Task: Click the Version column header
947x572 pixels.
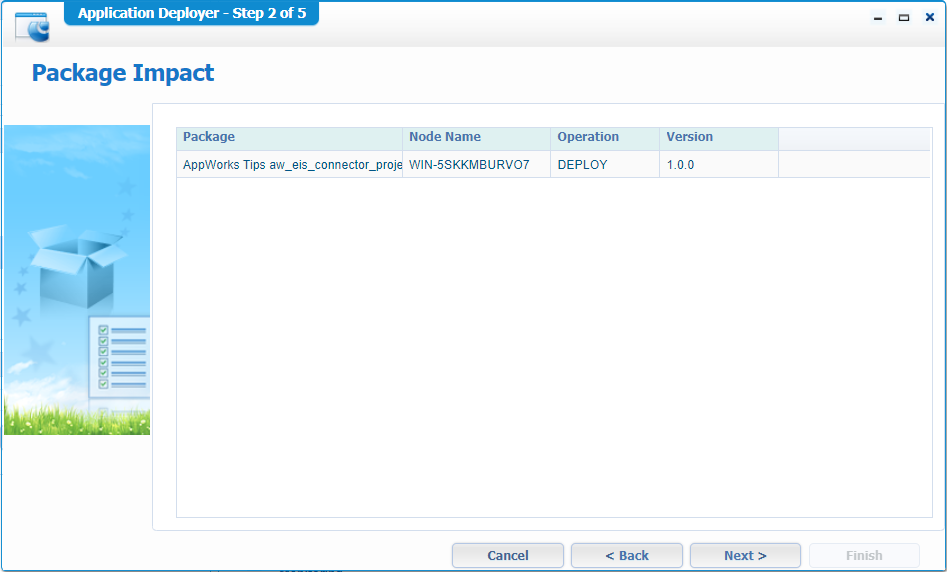Action: 718,137
